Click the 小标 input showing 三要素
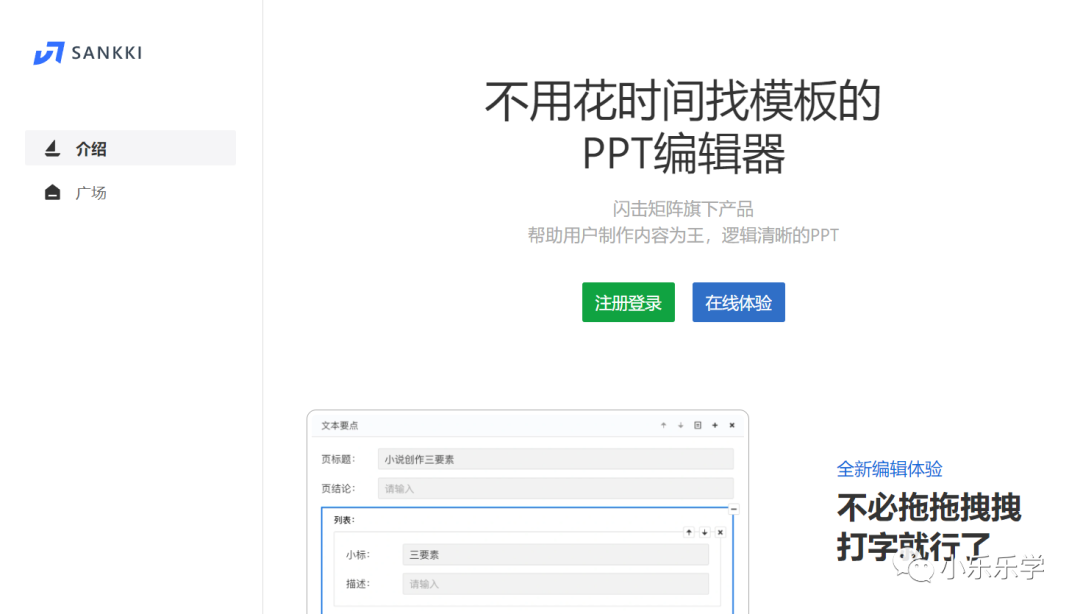This screenshot has height=614, width=1080. [555, 554]
